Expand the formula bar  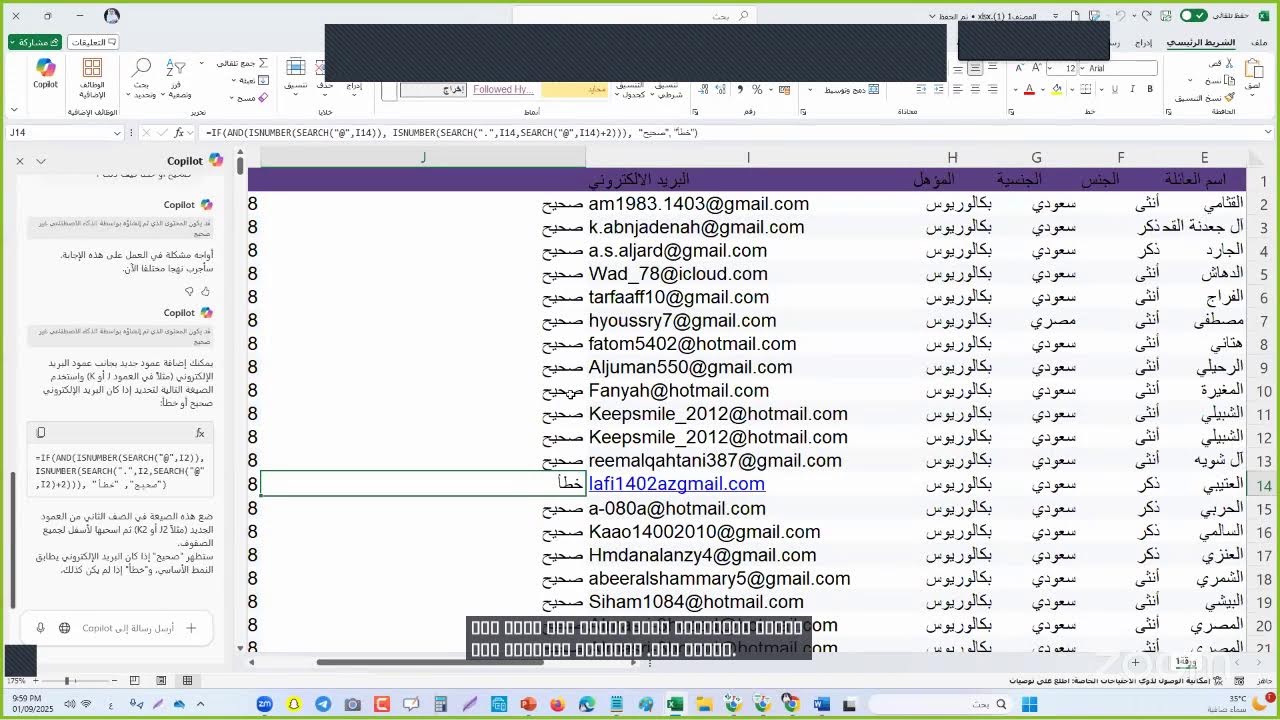point(1268,132)
